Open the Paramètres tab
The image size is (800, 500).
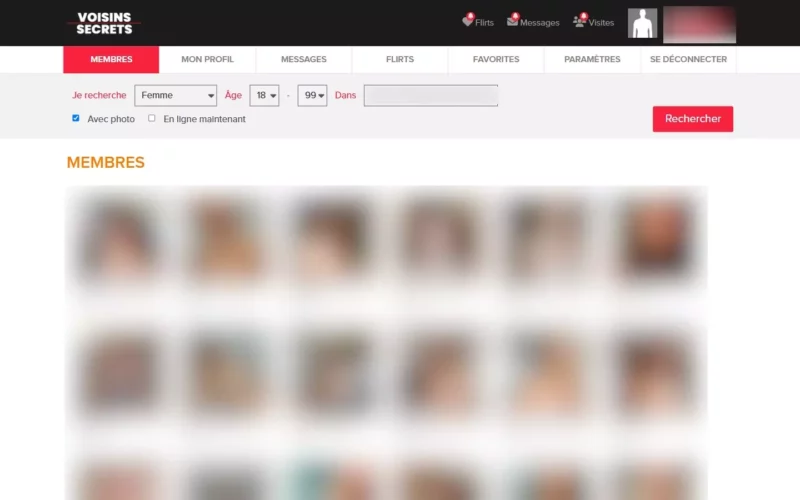592,59
